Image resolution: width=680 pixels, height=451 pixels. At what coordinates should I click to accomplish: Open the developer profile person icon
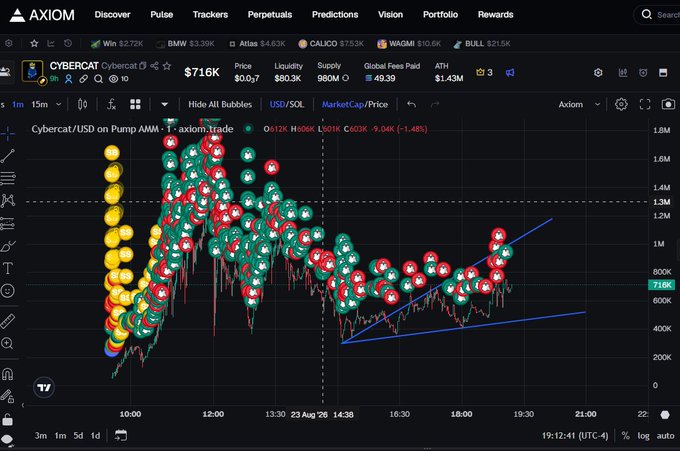tap(69, 79)
